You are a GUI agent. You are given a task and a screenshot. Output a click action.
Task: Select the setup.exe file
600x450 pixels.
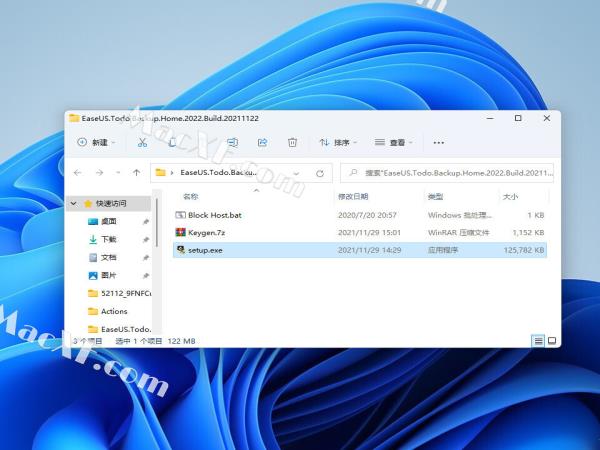point(360,250)
